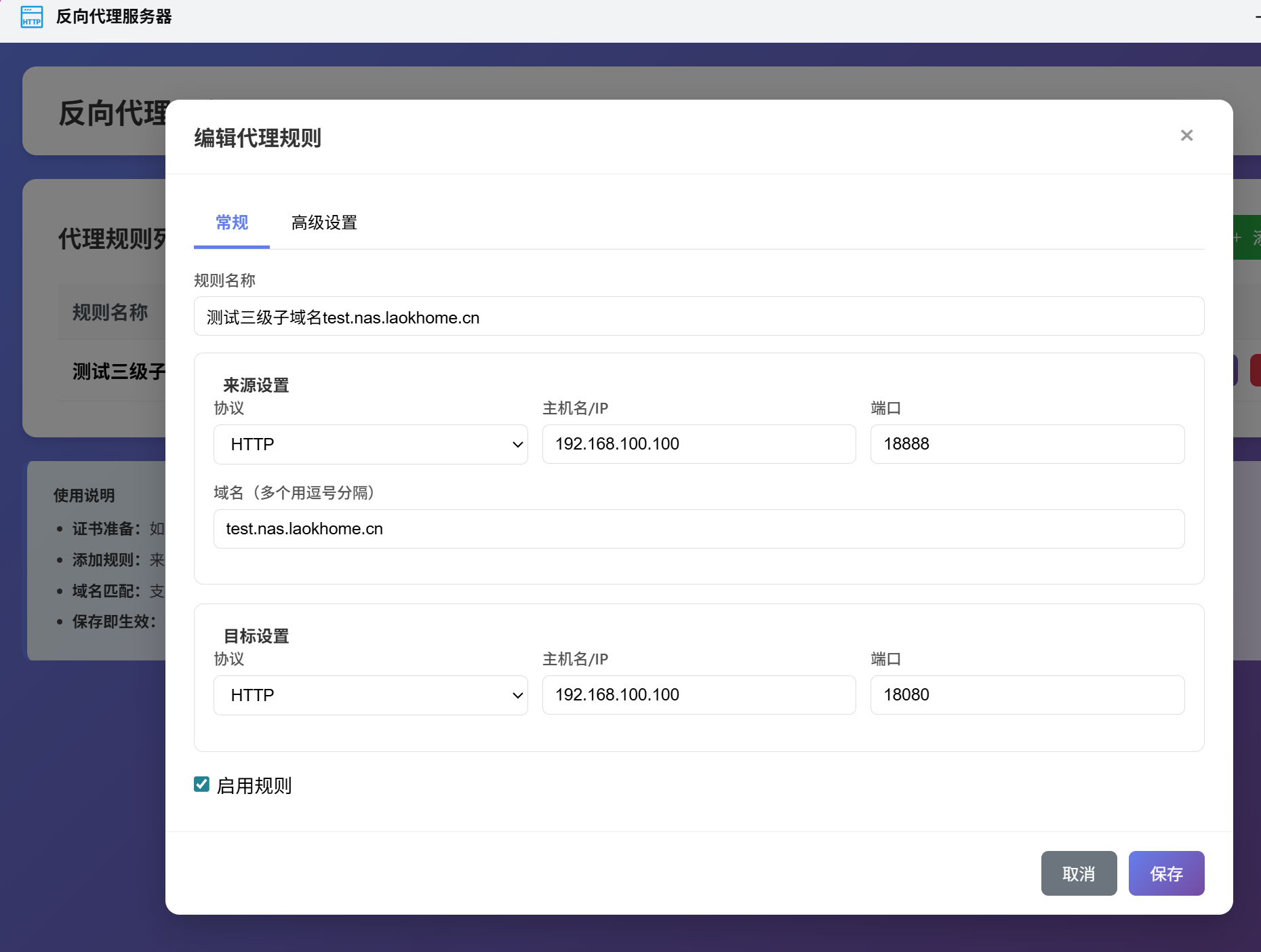Click the 编辑代理规则 dialog title
Image resolution: width=1261 pixels, height=952 pixels.
point(258,138)
